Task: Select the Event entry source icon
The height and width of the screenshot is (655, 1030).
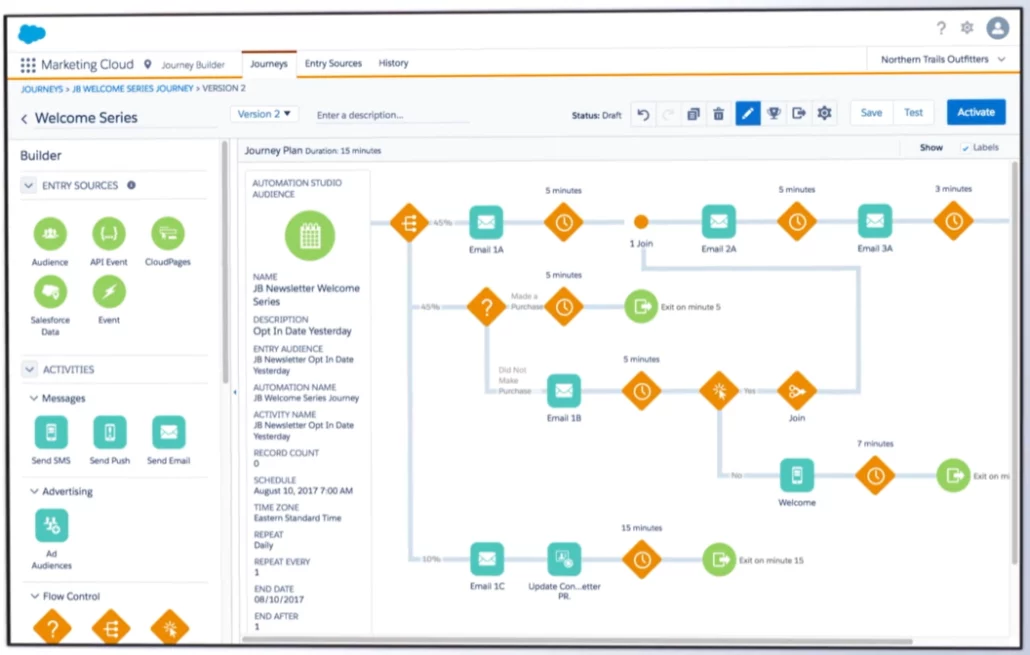Action: (x=108, y=292)
